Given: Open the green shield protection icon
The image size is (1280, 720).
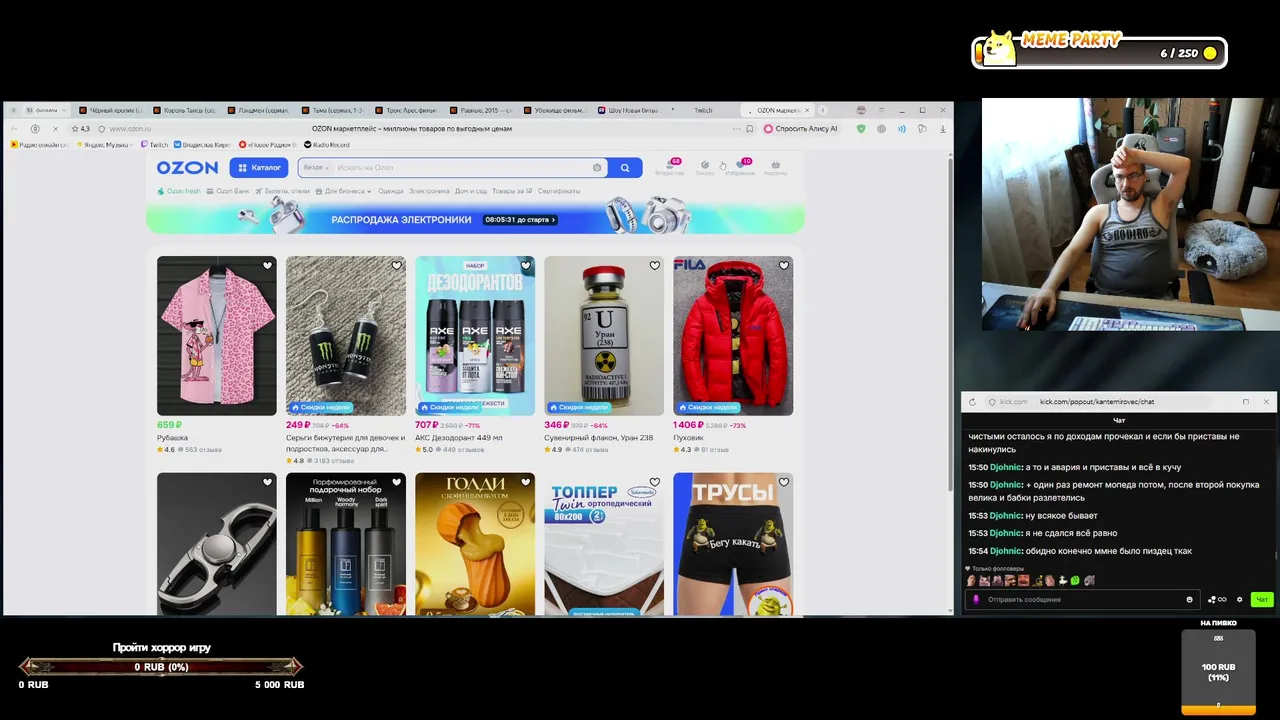Looking at the screenshot, I should [861, 129].
